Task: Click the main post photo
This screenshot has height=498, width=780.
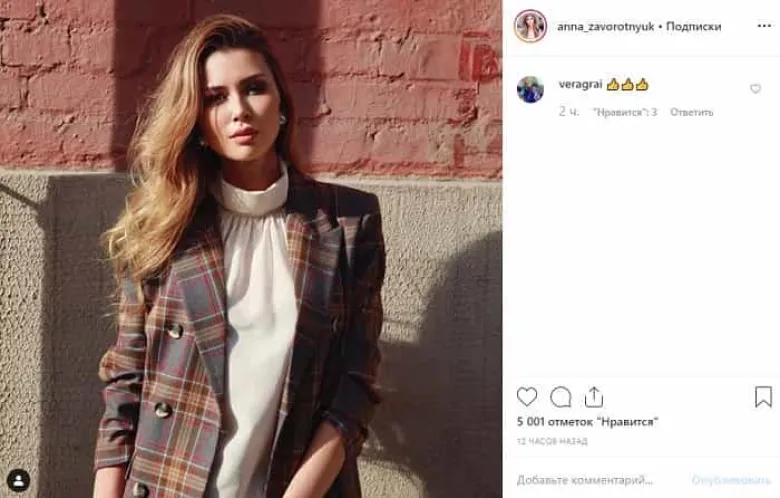Action: [x=251, y=249]
